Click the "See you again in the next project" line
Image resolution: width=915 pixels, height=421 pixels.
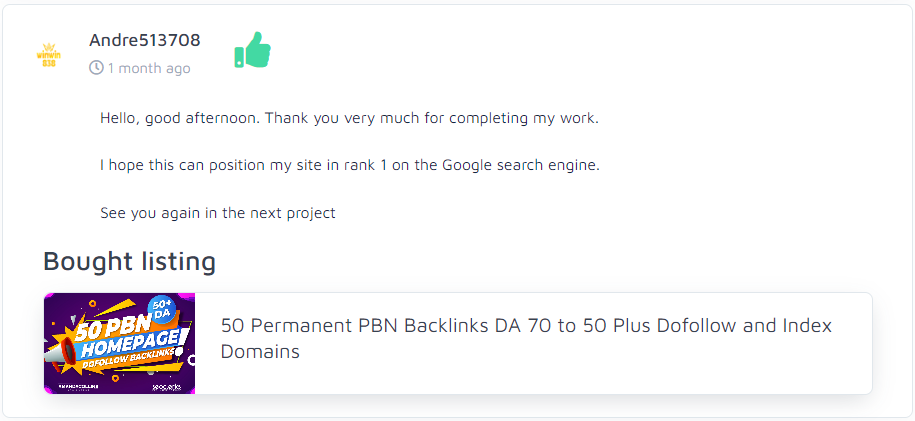click(217, 213)
